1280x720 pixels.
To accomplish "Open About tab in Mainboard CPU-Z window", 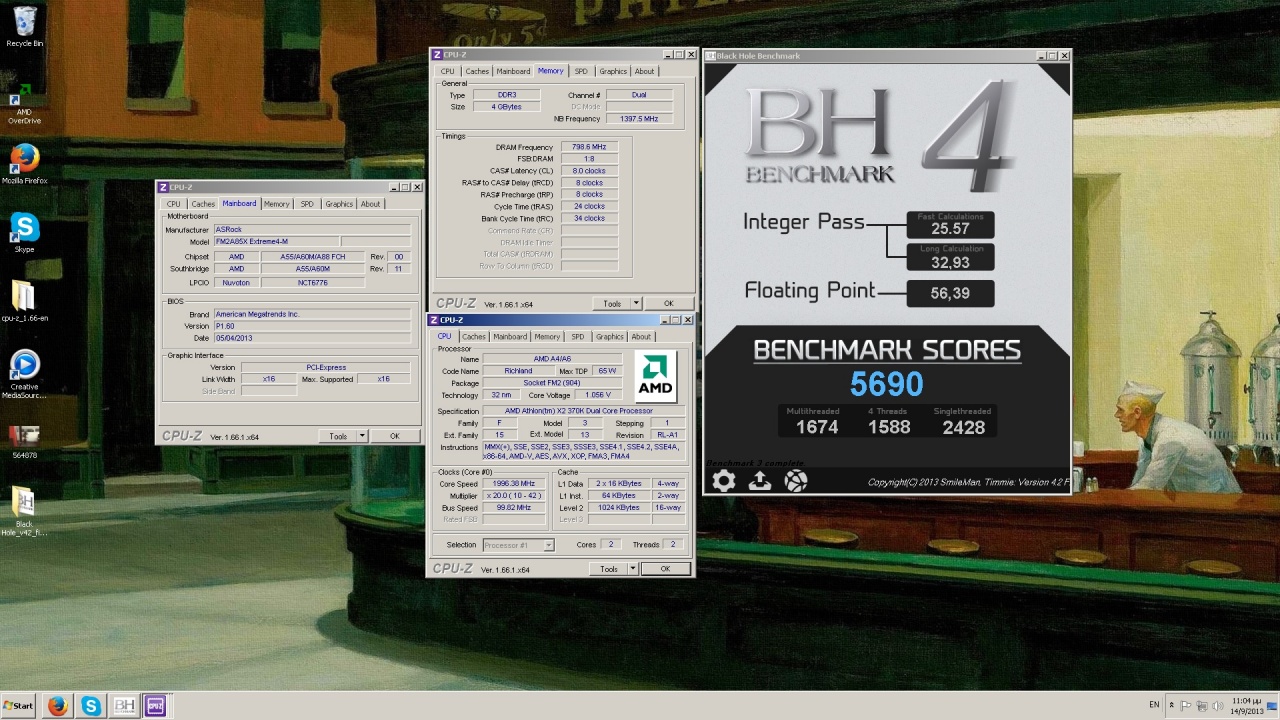I will [x=370, y=204].
